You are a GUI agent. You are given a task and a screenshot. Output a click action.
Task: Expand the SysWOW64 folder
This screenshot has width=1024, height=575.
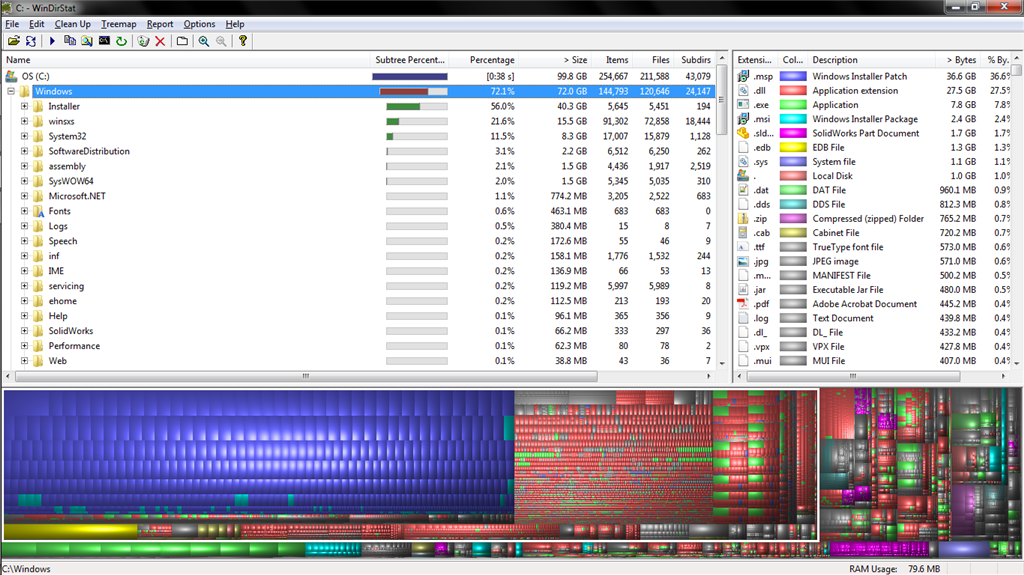click(24, 181)
